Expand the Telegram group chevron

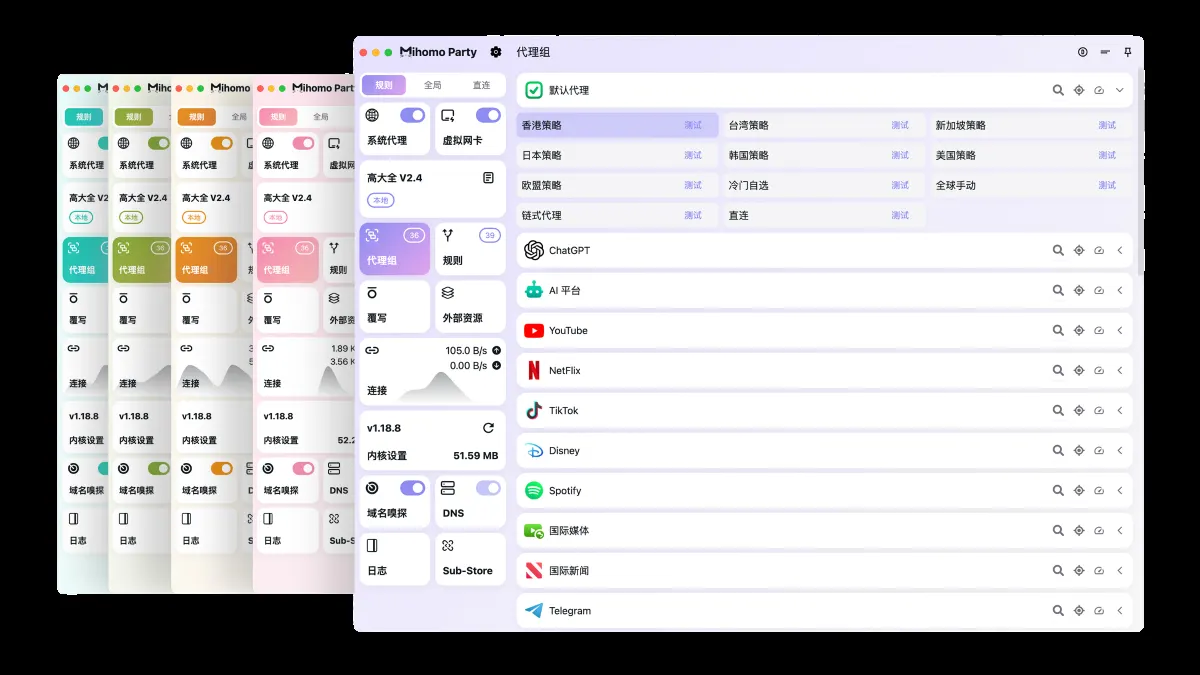pyautogui.click(x=1120, y=610)
